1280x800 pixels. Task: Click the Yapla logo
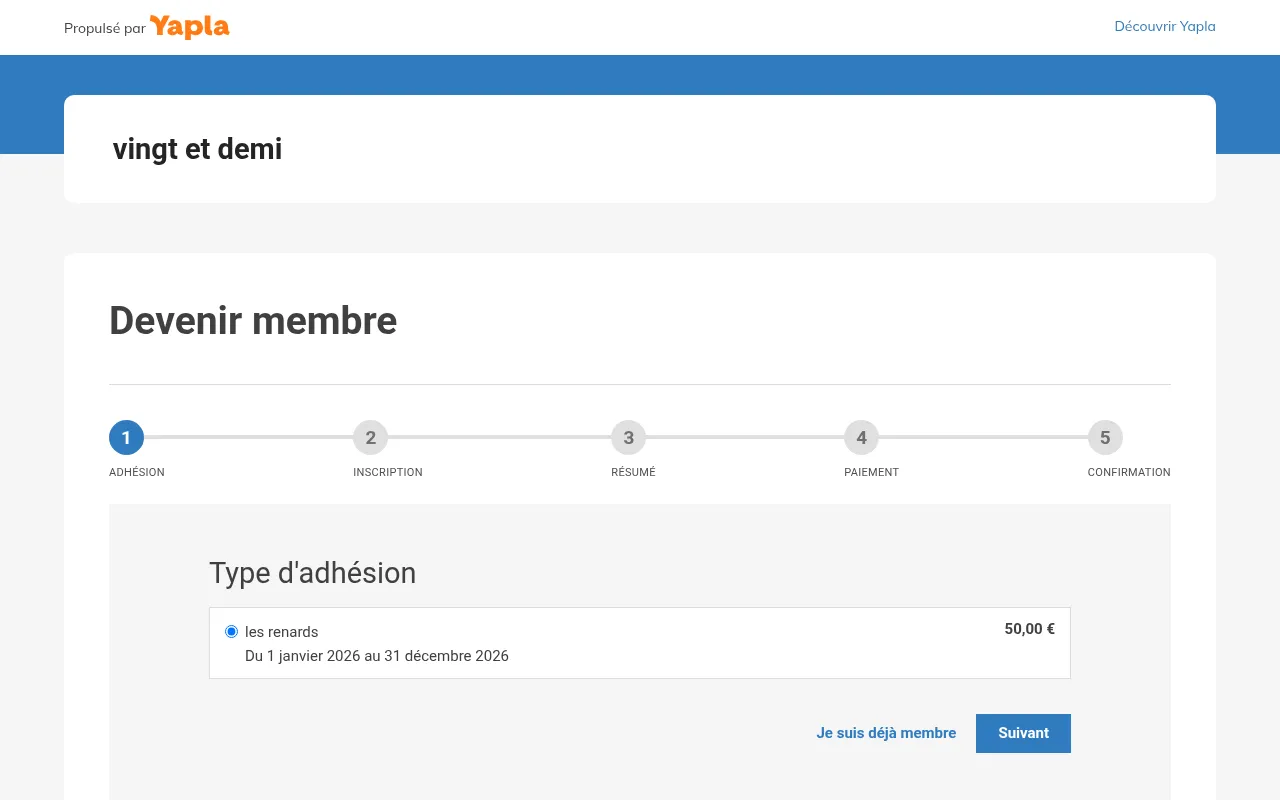(x=190, y=27)
